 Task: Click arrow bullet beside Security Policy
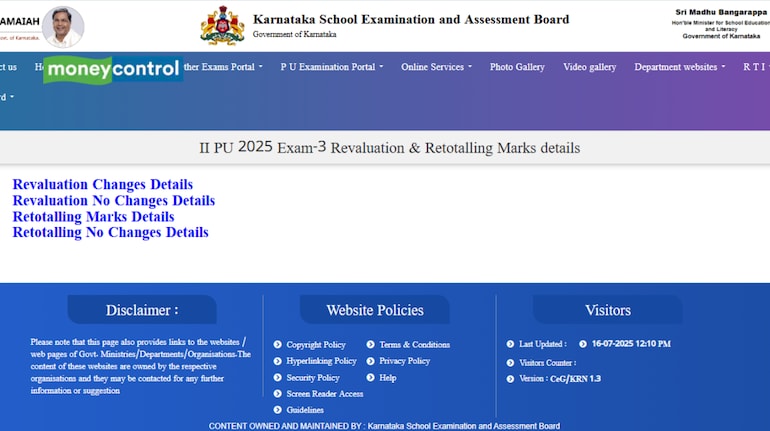277,377
